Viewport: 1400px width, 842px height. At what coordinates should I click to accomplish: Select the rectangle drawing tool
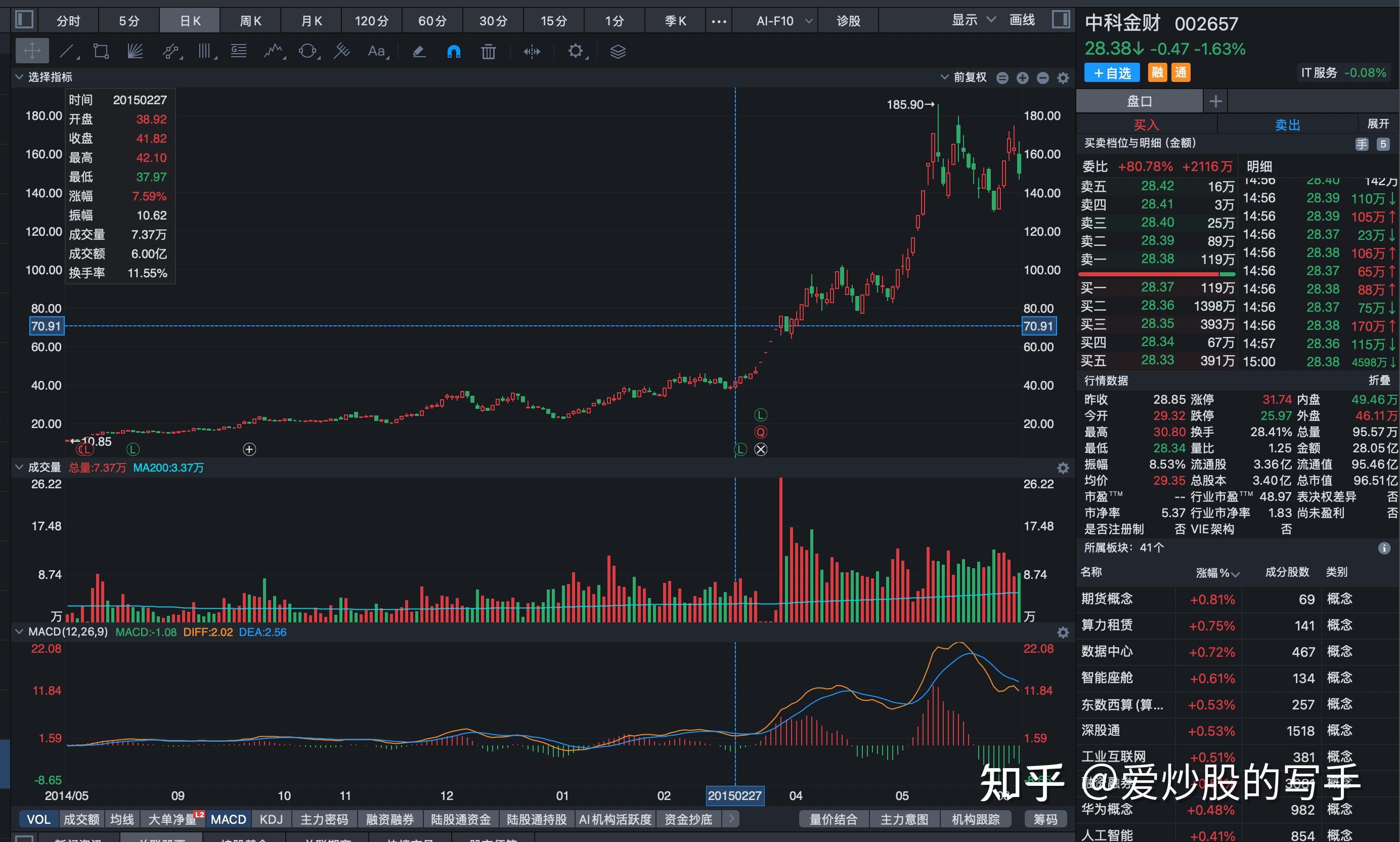point(100,51)
